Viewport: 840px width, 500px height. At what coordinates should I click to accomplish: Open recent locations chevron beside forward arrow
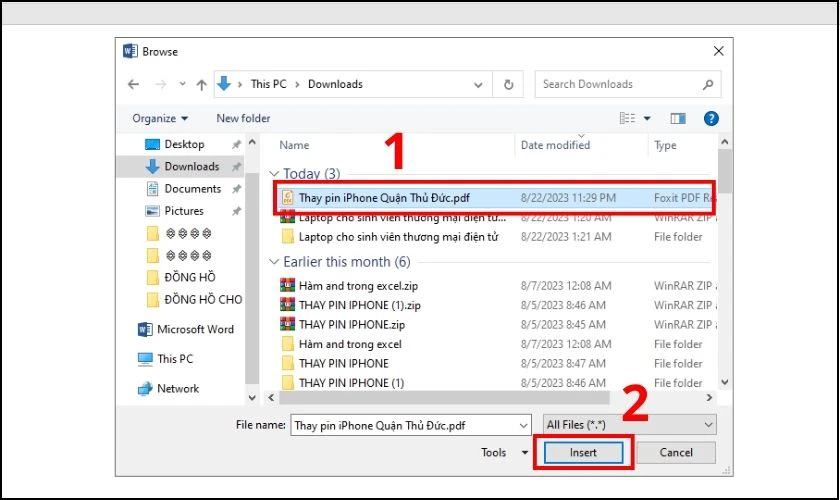pyautogui.click(x=183, y=84)
